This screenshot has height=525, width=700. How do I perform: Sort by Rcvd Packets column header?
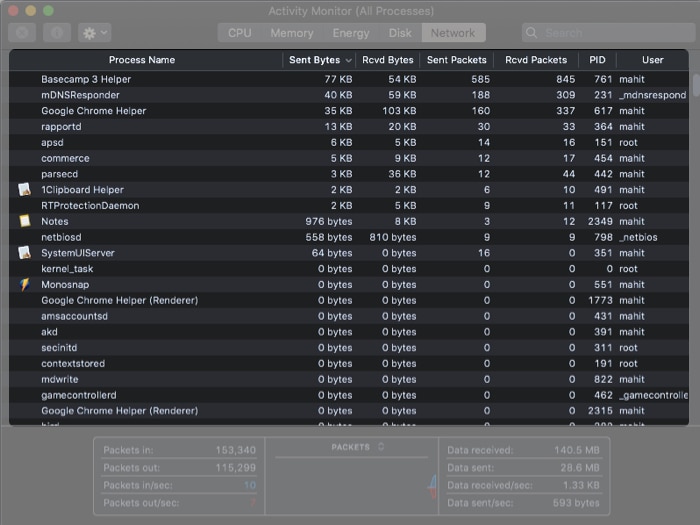pos(536,60)
